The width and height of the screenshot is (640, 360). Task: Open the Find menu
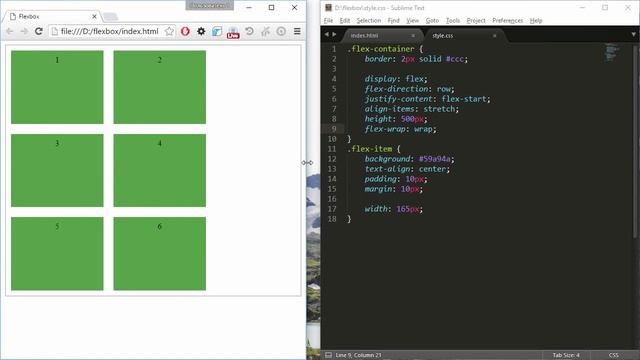click(393, 20)
